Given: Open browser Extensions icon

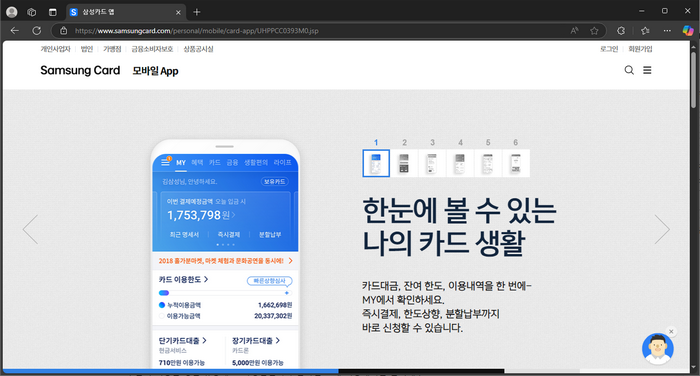Looking at the screenshot, I should pos(621,30).
